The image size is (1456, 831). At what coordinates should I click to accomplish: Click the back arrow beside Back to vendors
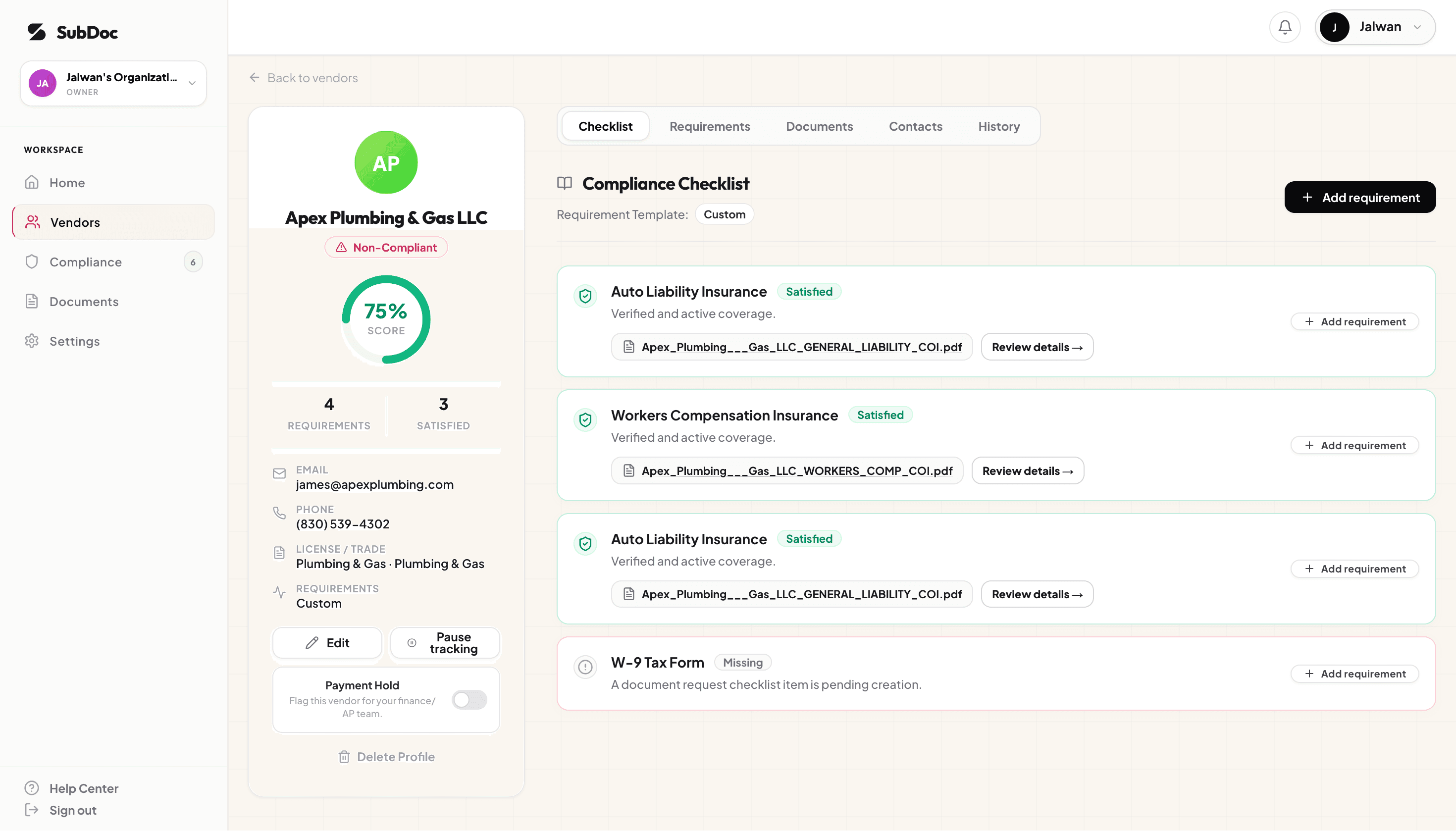click(255, 78)
